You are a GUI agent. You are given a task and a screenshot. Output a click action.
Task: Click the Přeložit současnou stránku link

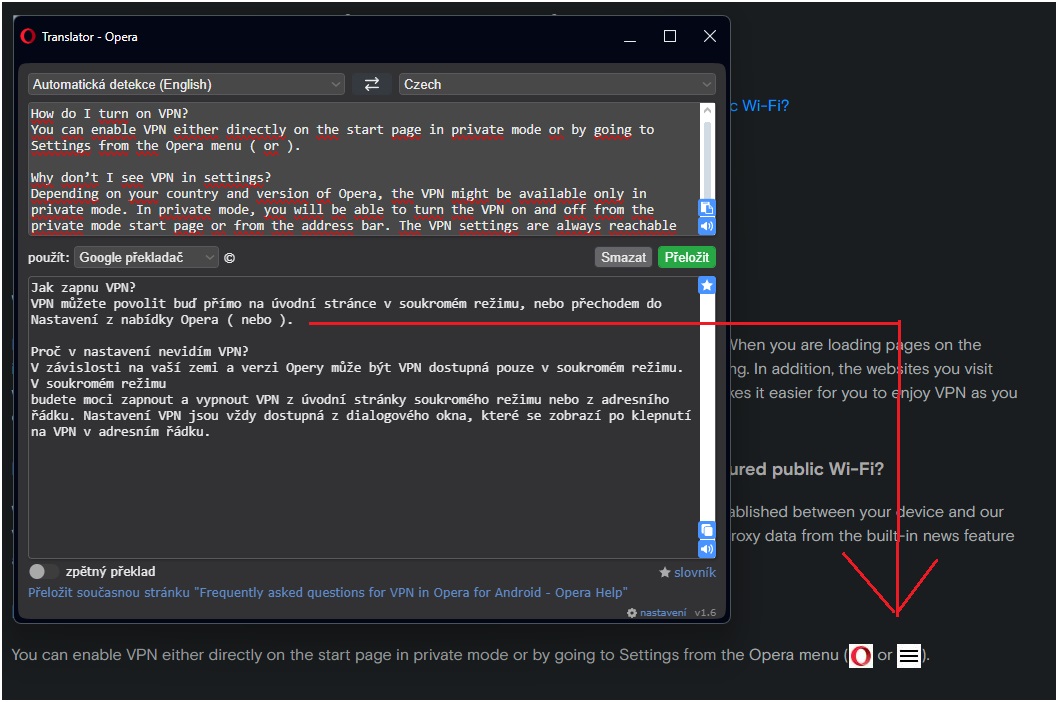[x=327, y=593]
